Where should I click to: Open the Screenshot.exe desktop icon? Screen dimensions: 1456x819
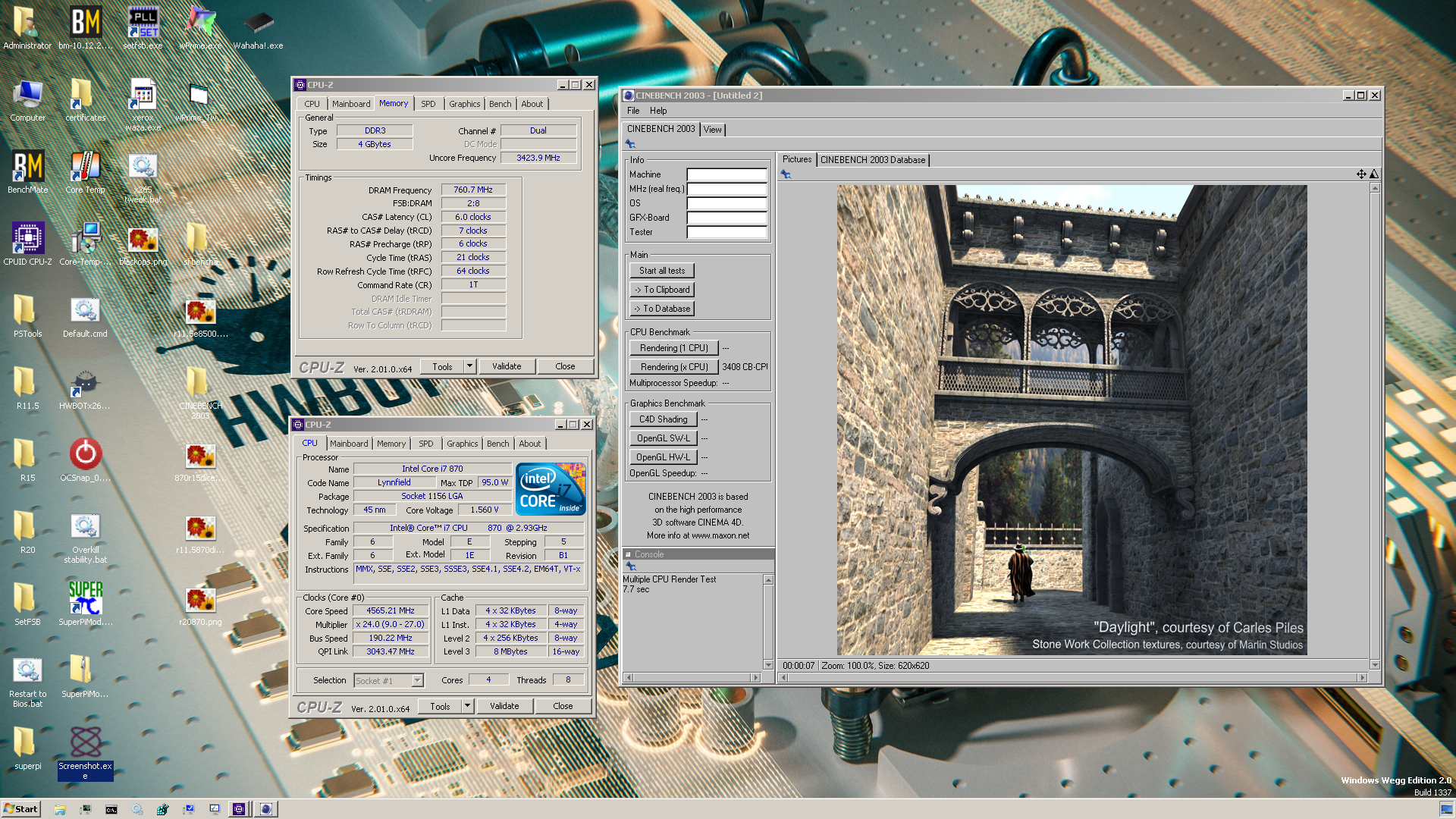pyautogui.click(x=85, y=753)
